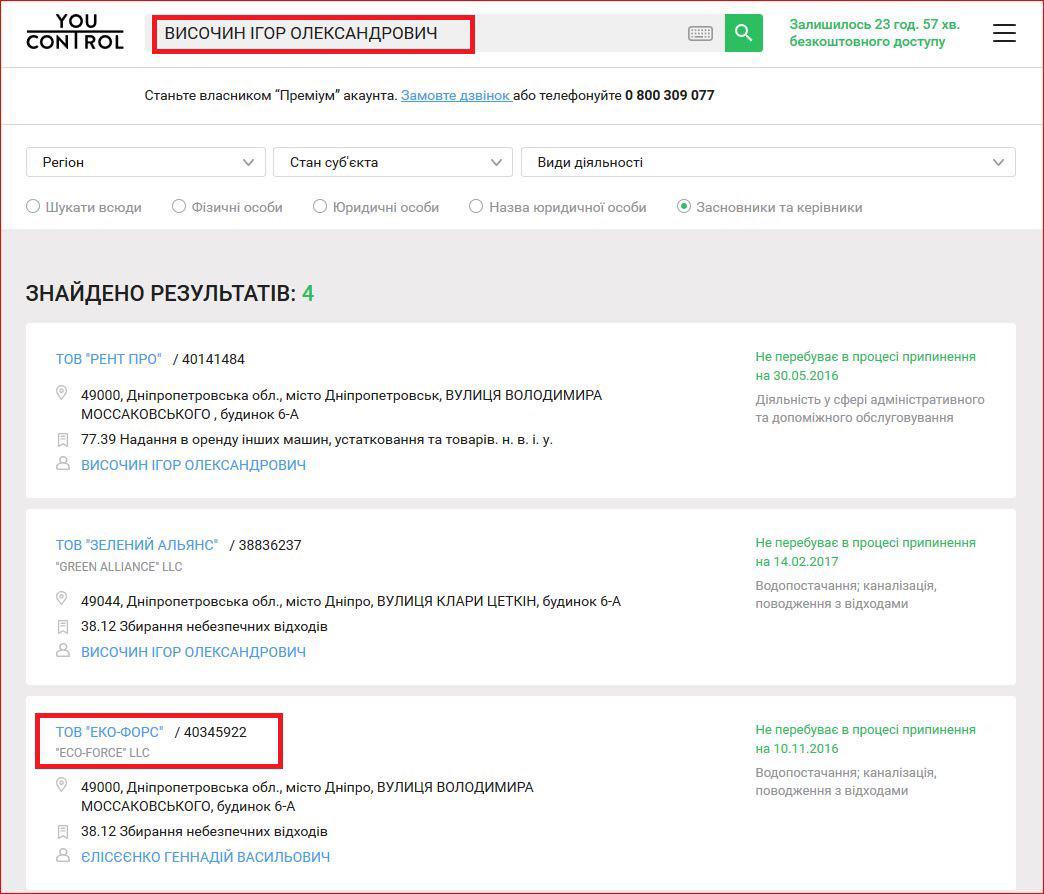Click 38.12 activity text in ЕКО-ФОРС card
Viewport: 1044px width, 894px height.
click(204, 831)
